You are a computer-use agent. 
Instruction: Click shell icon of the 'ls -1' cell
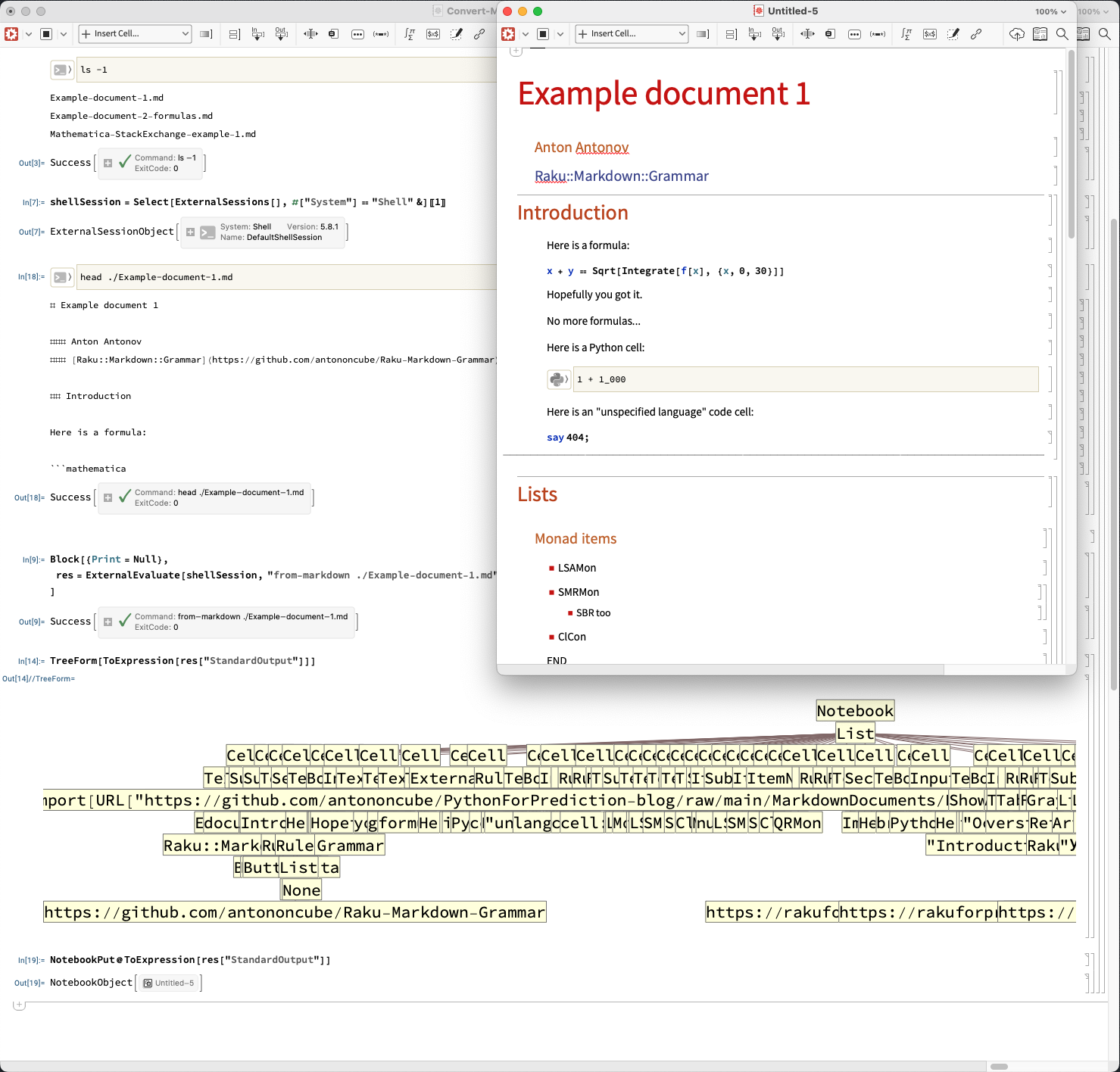coord(61,70)
